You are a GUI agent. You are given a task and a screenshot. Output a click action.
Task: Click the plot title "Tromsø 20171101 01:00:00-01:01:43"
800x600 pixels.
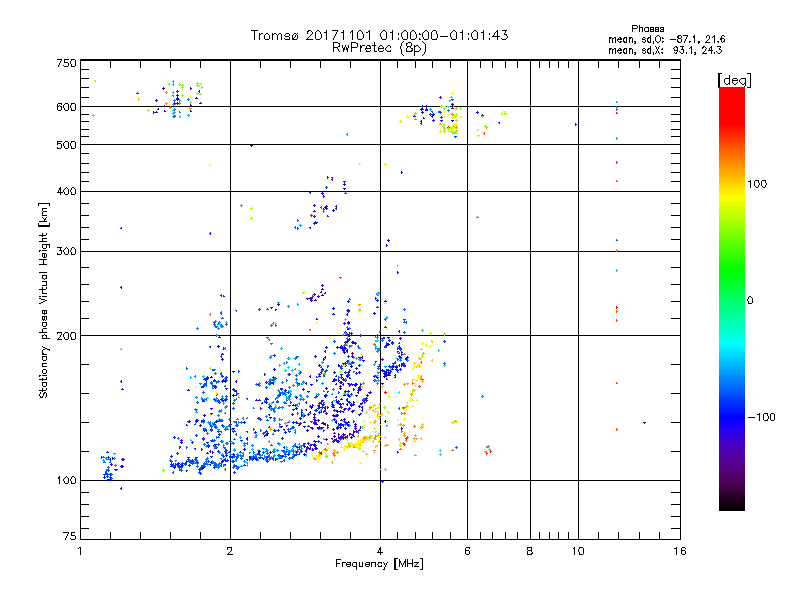tap(380, 35)
